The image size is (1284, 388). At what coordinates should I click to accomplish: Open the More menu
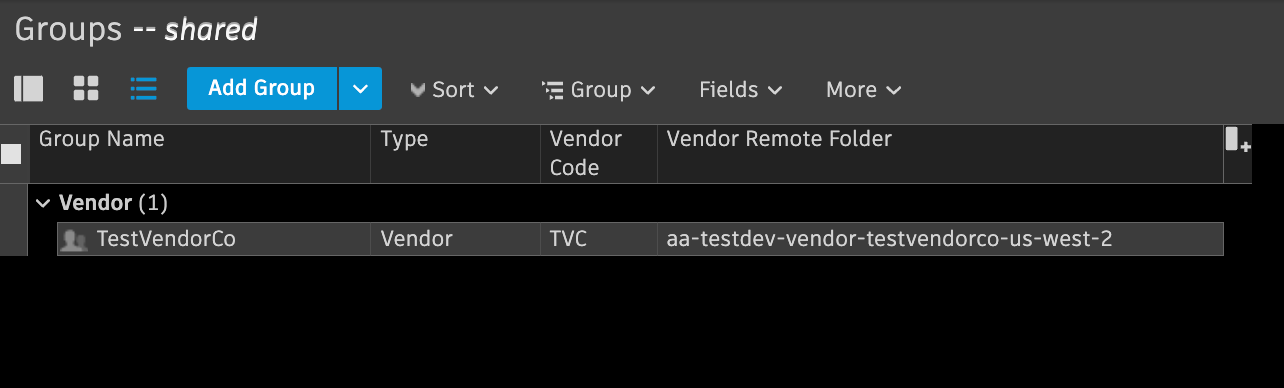(864, 90)
